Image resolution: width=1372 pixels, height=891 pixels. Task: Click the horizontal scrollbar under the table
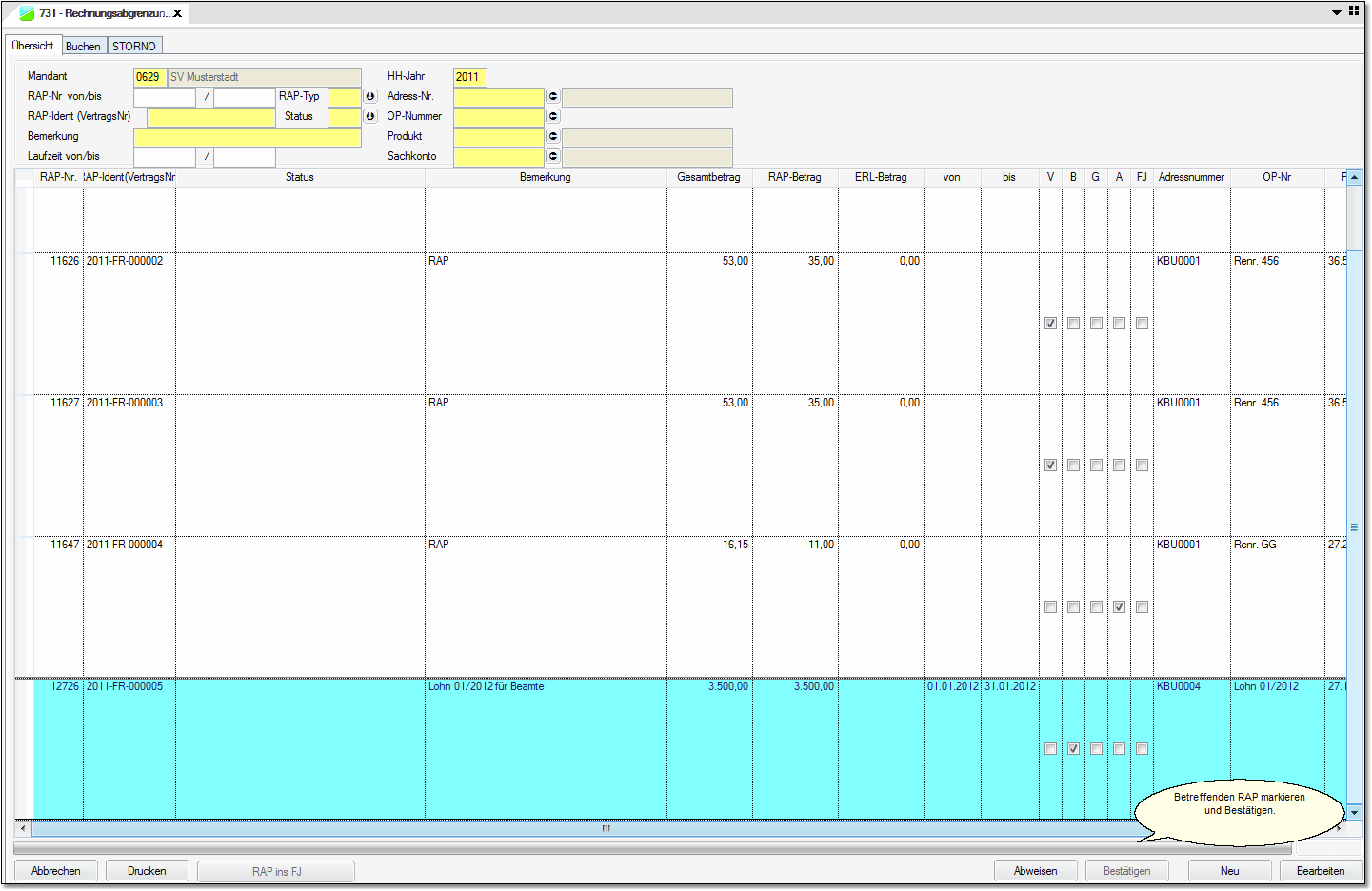pos(606,828)
